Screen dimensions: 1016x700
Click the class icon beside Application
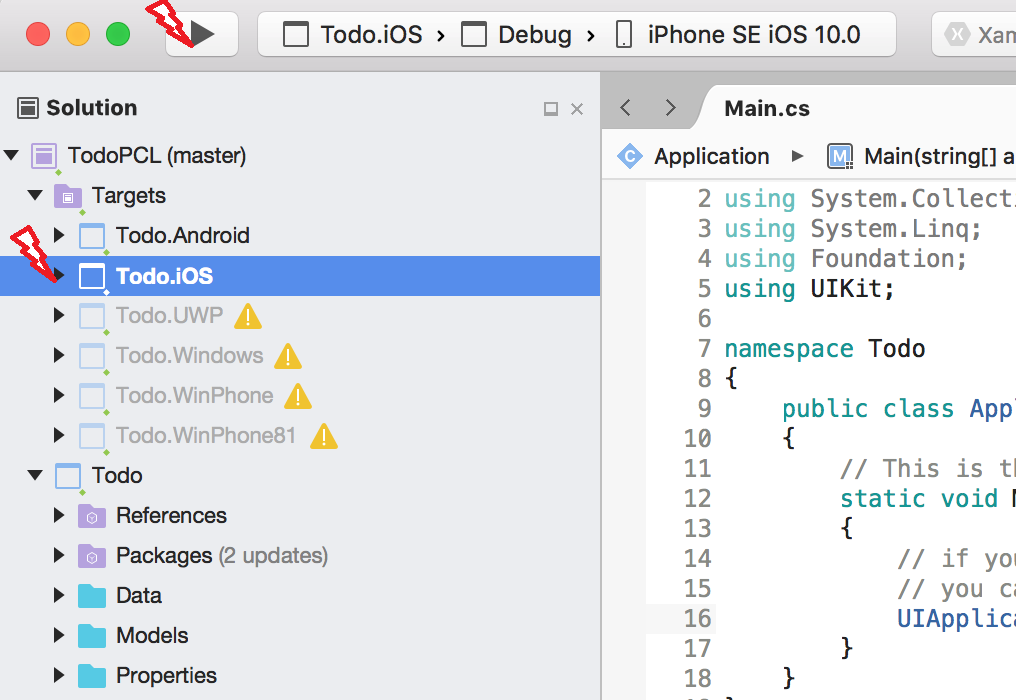(630, 156)
